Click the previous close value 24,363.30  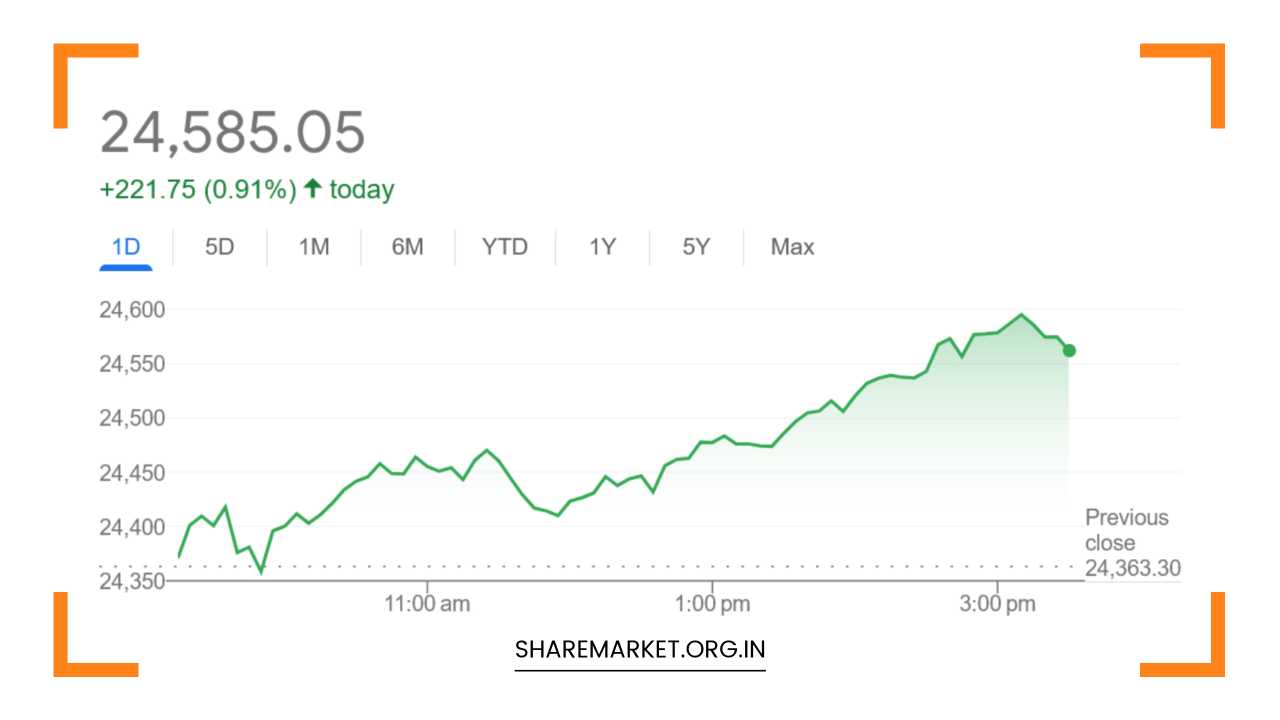point(1133,567)
